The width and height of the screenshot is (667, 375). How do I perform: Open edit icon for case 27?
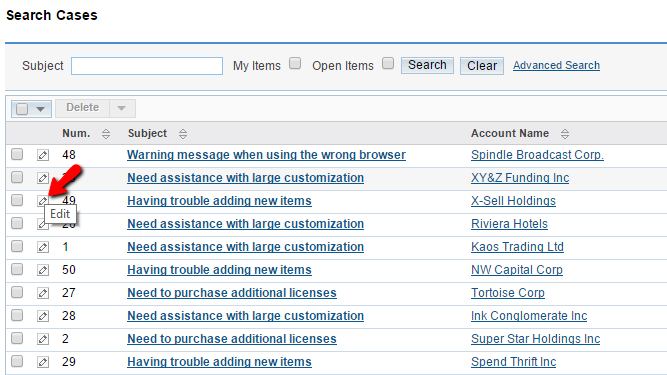(x=43, y=293)
